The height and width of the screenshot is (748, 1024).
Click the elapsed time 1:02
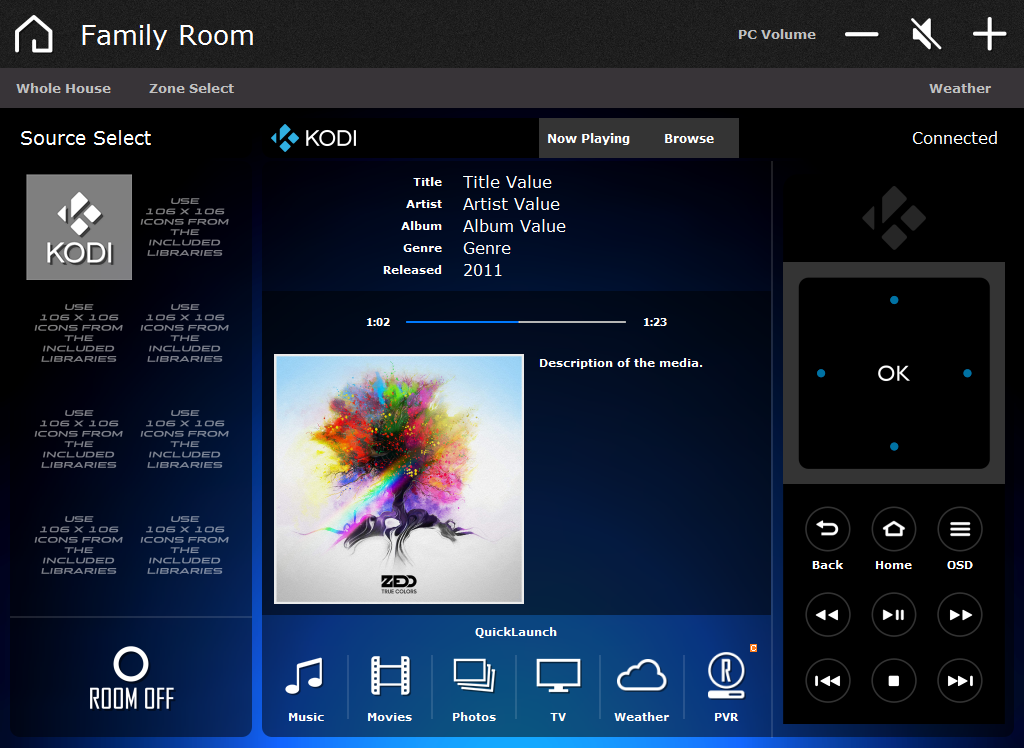tap(378, 322)
